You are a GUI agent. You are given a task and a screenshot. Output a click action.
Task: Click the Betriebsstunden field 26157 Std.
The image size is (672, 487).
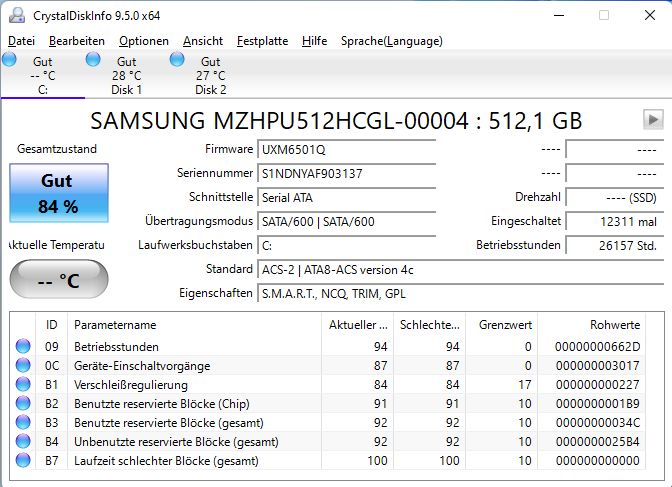pos(615,246)
